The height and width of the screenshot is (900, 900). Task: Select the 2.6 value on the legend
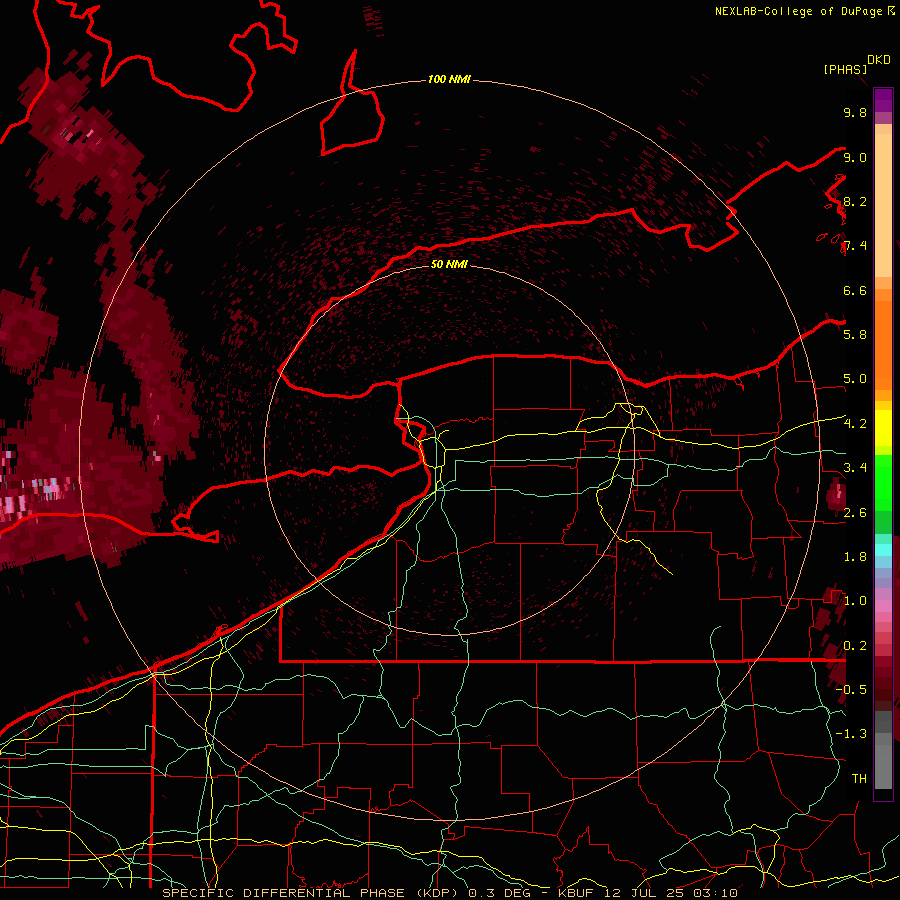855,512
